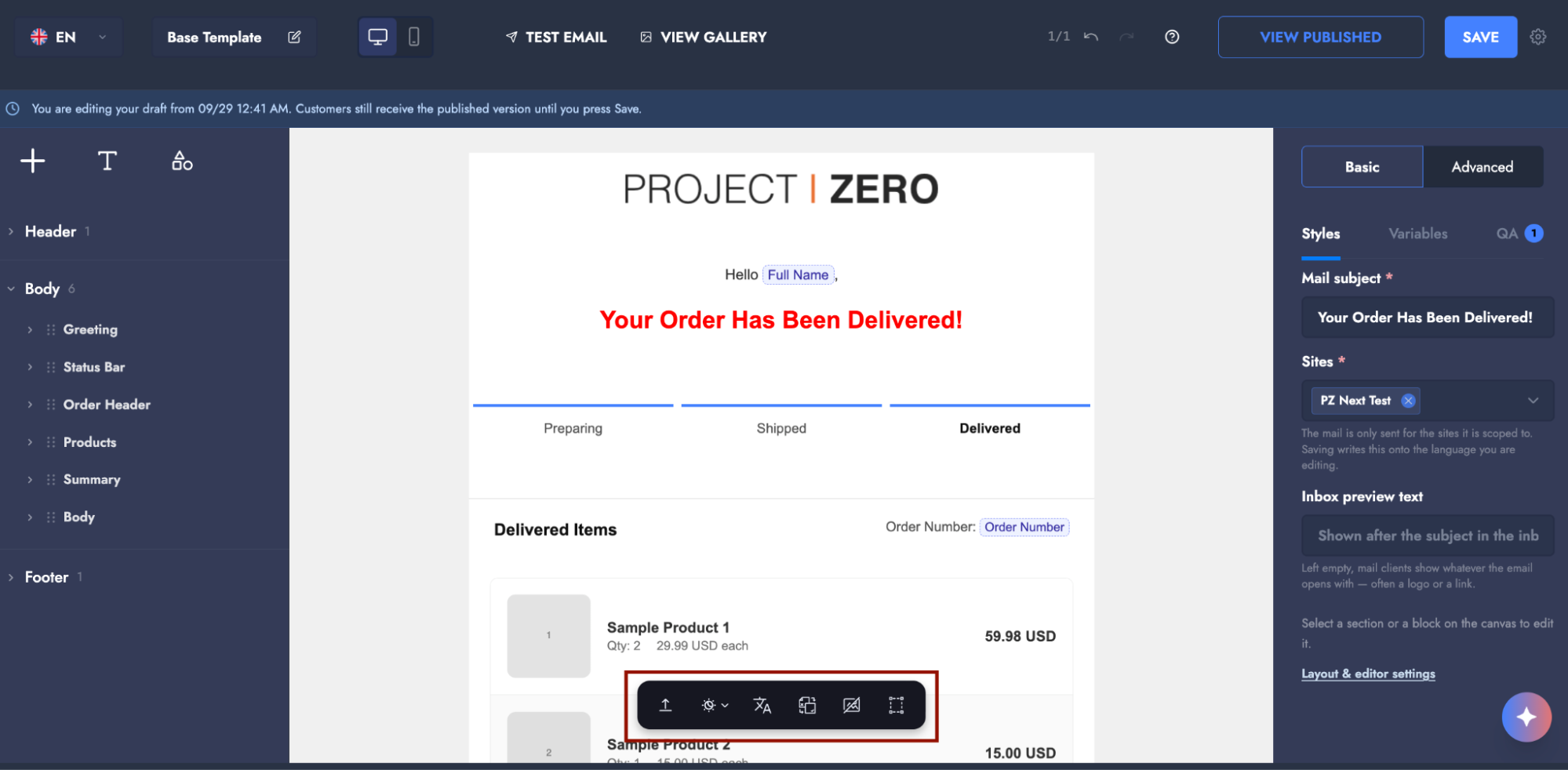The width and height of the screenshot is (1568, 770).
Task: Click the Greeting row drag handle
Action: click(51, 329)
